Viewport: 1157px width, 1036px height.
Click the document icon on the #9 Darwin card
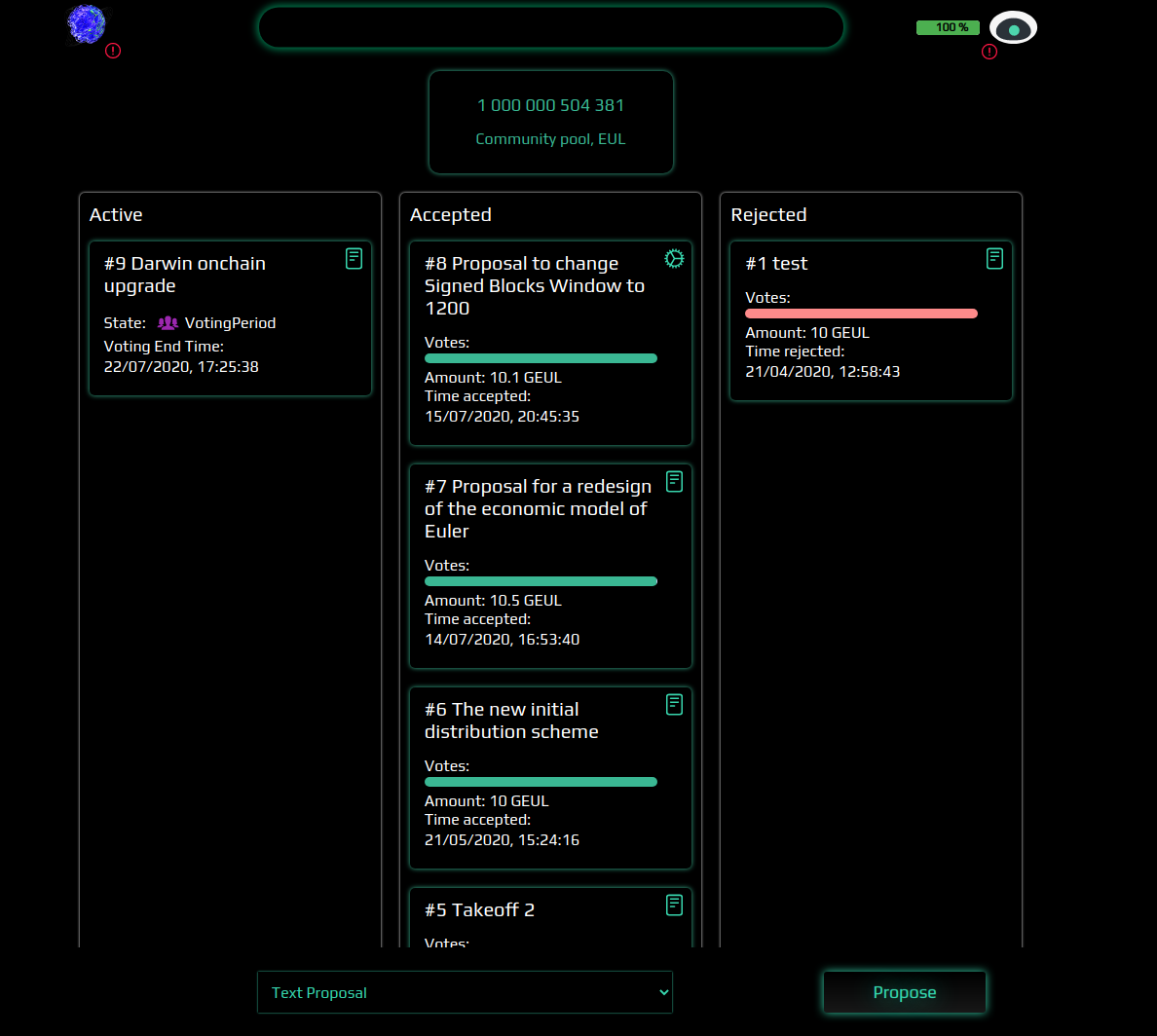coord(355,259)
